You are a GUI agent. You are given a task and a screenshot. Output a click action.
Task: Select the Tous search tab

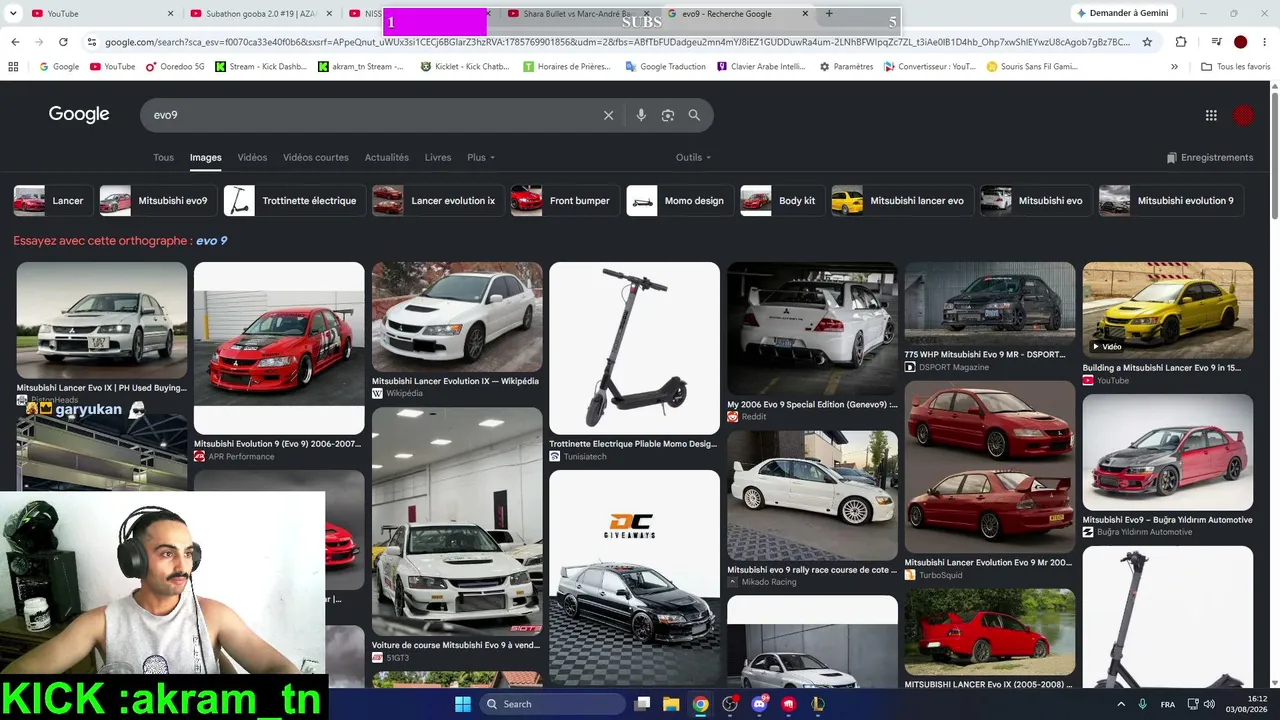pyautogui.click(x=163, y=157)
